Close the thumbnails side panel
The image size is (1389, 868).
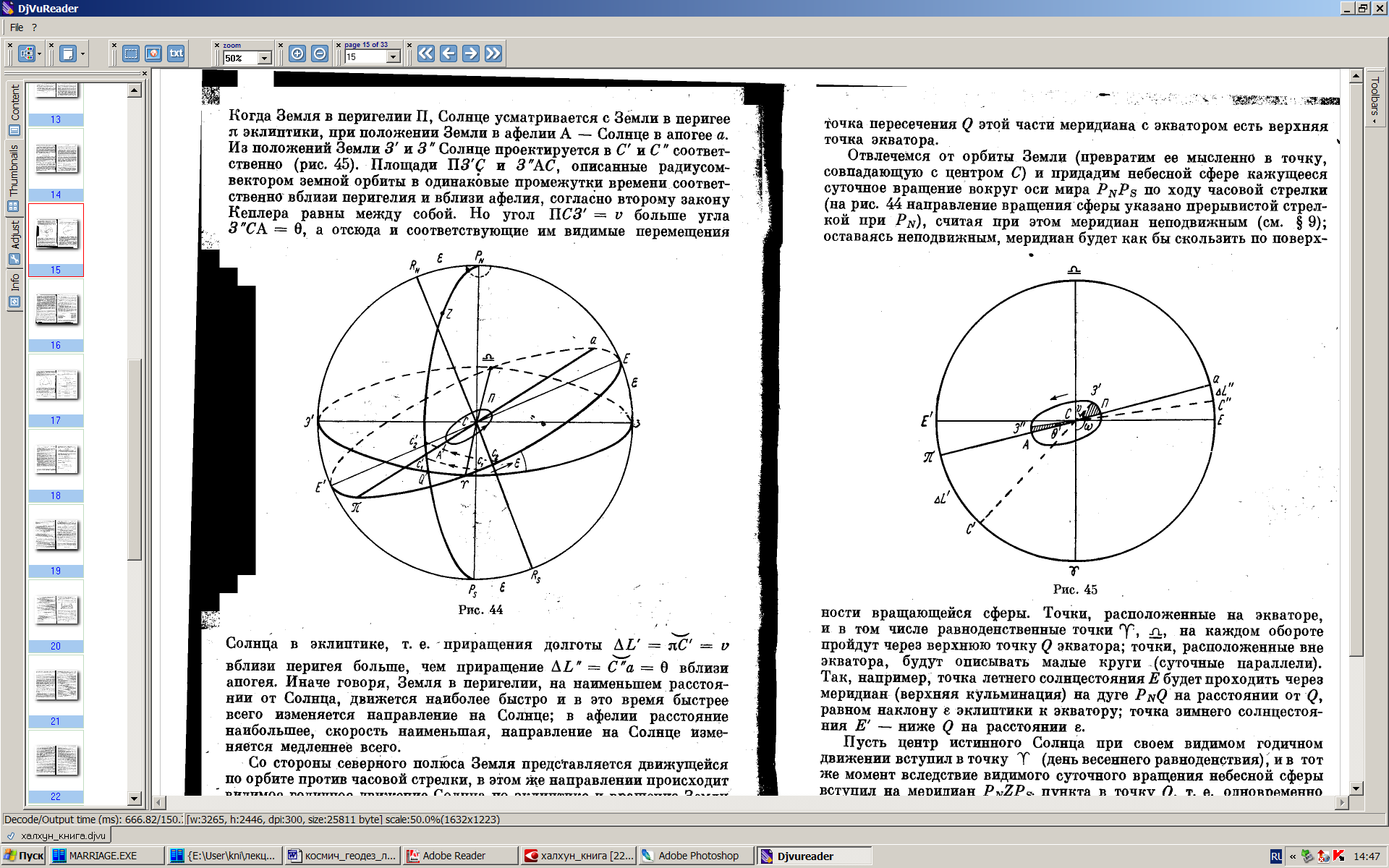144,73
